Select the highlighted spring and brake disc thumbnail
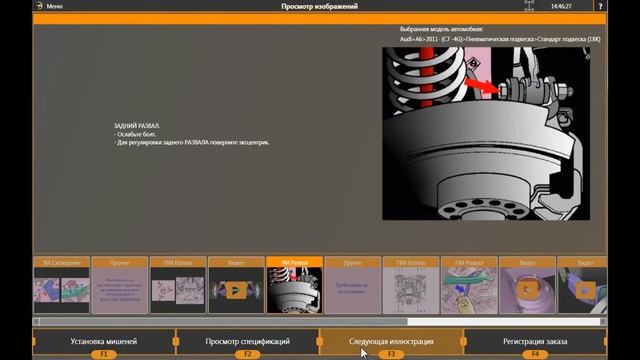 pos(294,285)
